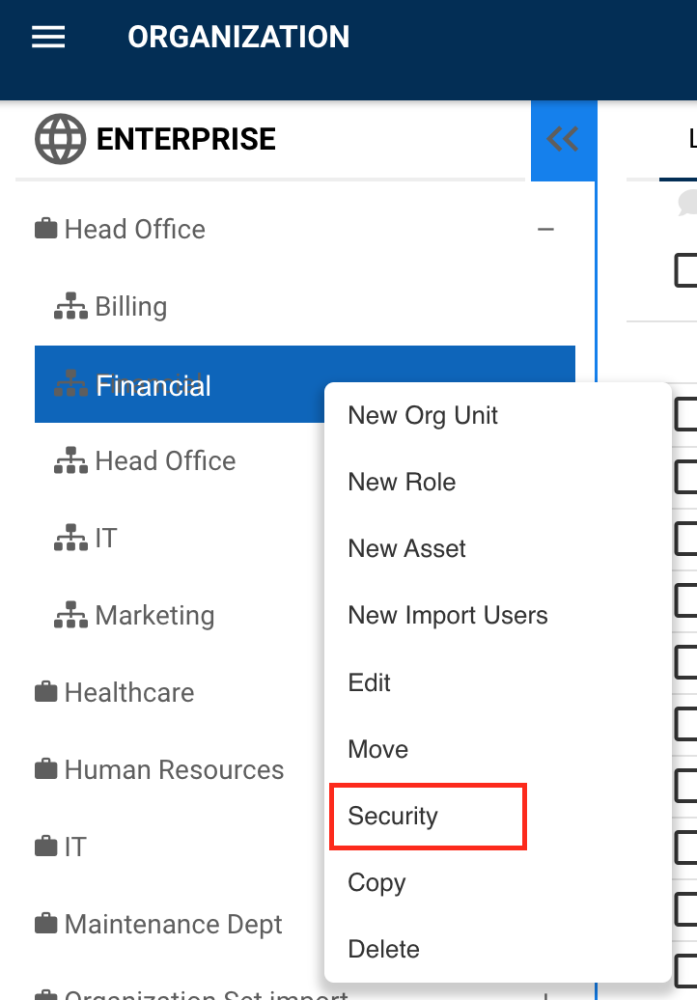
Task: Click the Marketing org chart icon
Action: click(71, 616)
